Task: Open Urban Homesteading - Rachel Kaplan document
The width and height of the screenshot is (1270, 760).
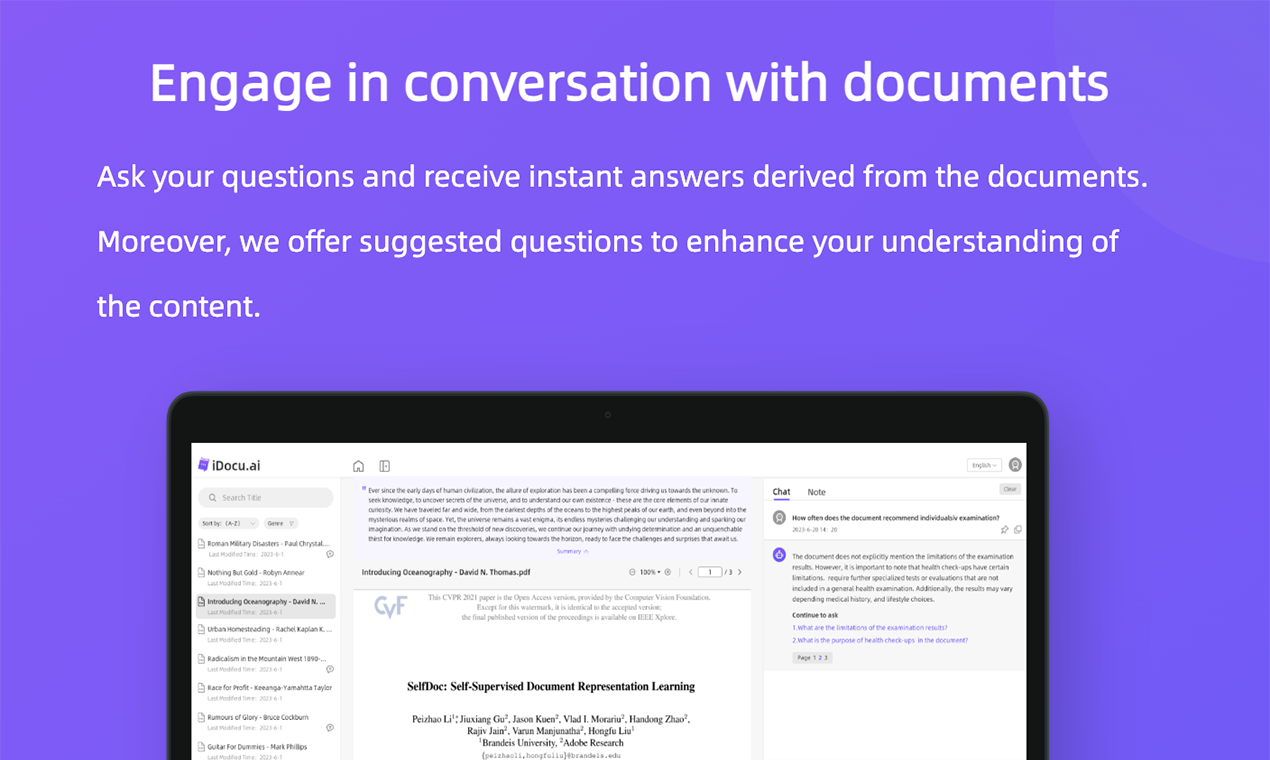Action: (x=266, y=634)
